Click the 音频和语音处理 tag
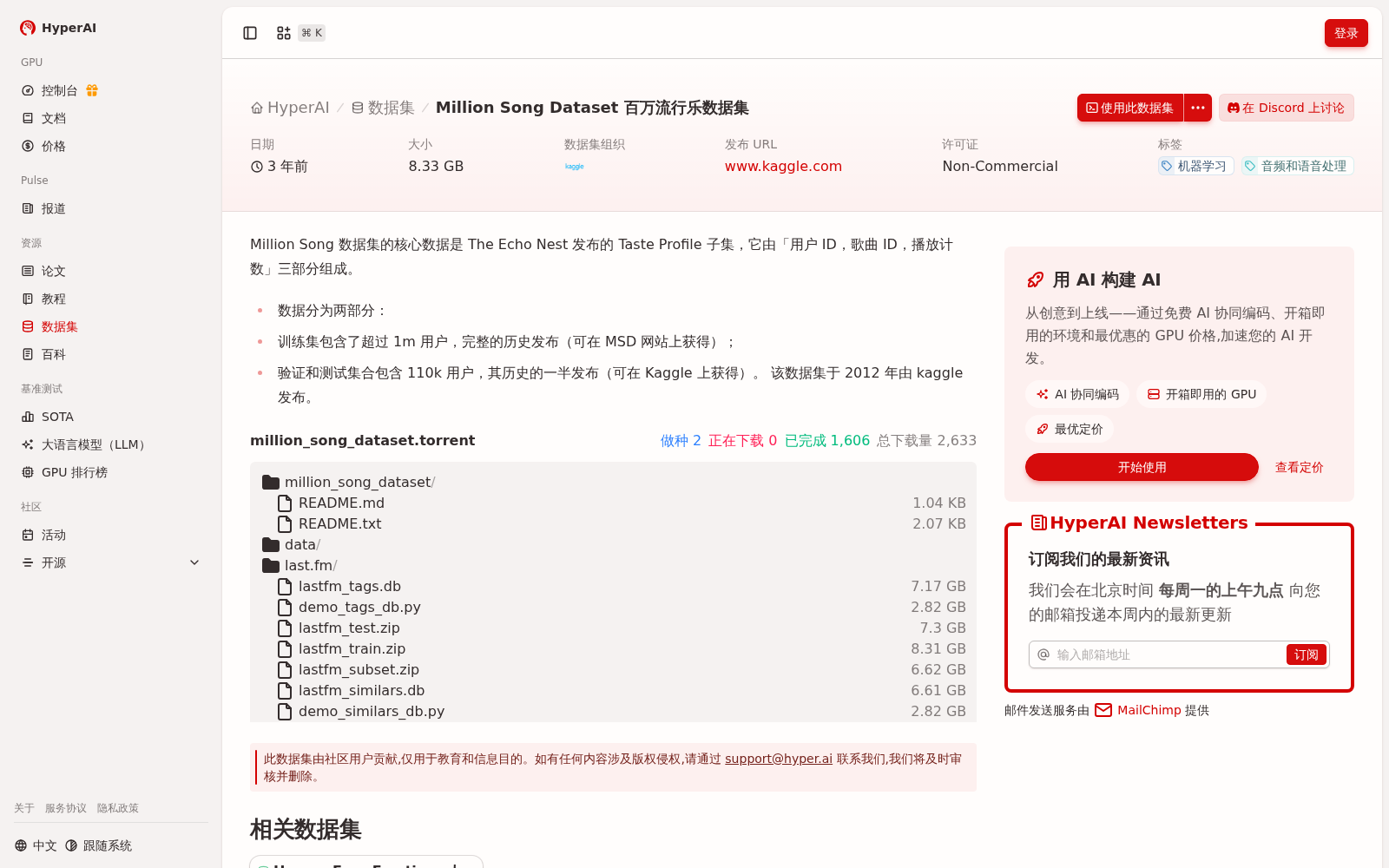 click(x=1297, y=166)
